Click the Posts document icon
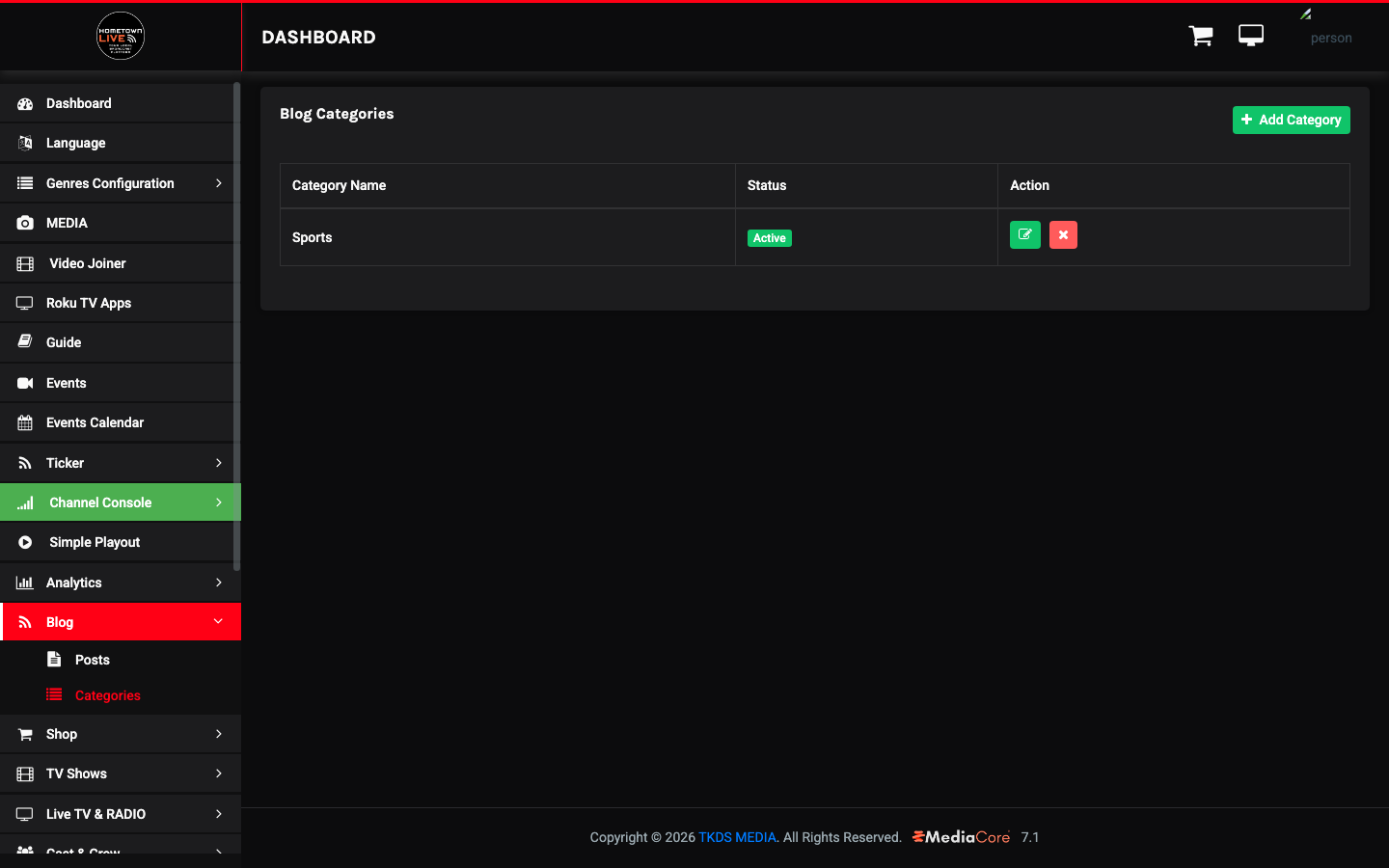 (54, 660)
